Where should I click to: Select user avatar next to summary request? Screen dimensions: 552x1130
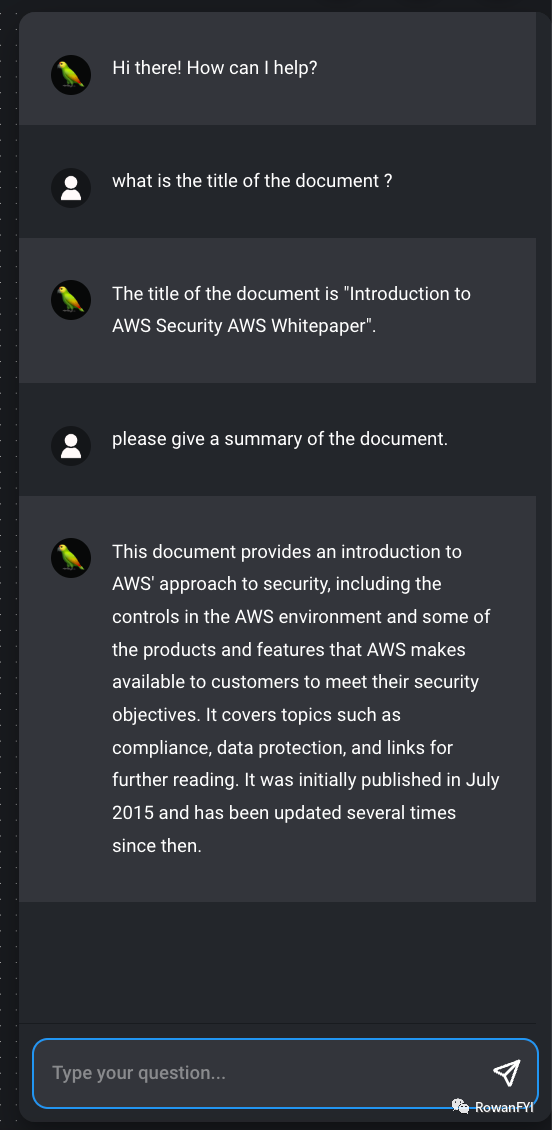(71, 445)
